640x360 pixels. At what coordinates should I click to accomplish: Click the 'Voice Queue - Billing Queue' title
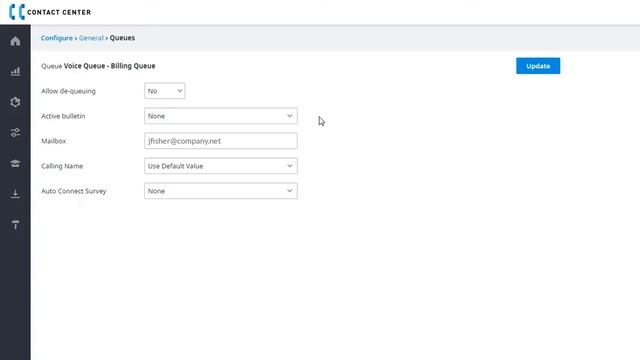coord(109,66)
